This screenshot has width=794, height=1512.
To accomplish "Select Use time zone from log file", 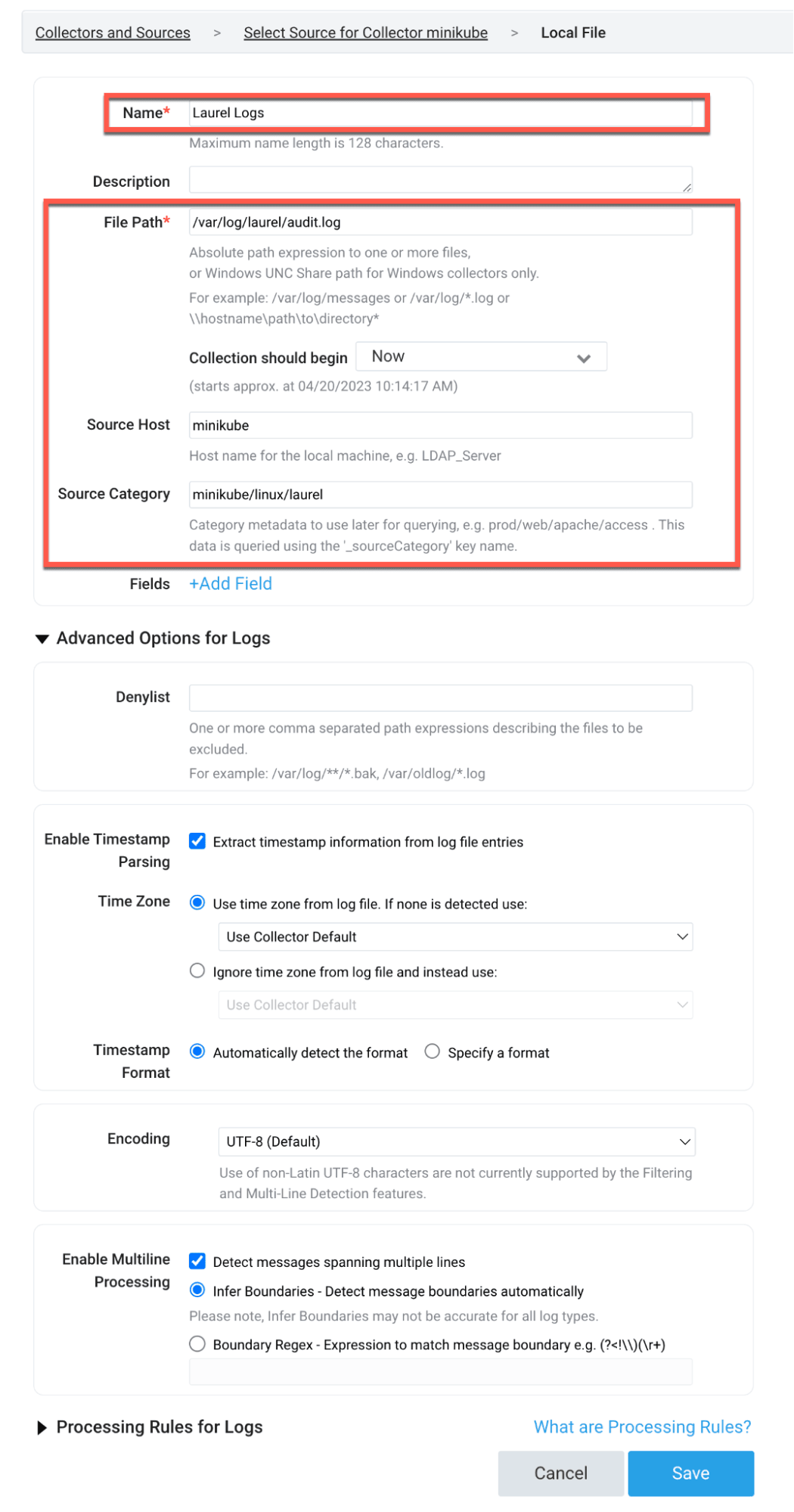I will pos(197,902).
